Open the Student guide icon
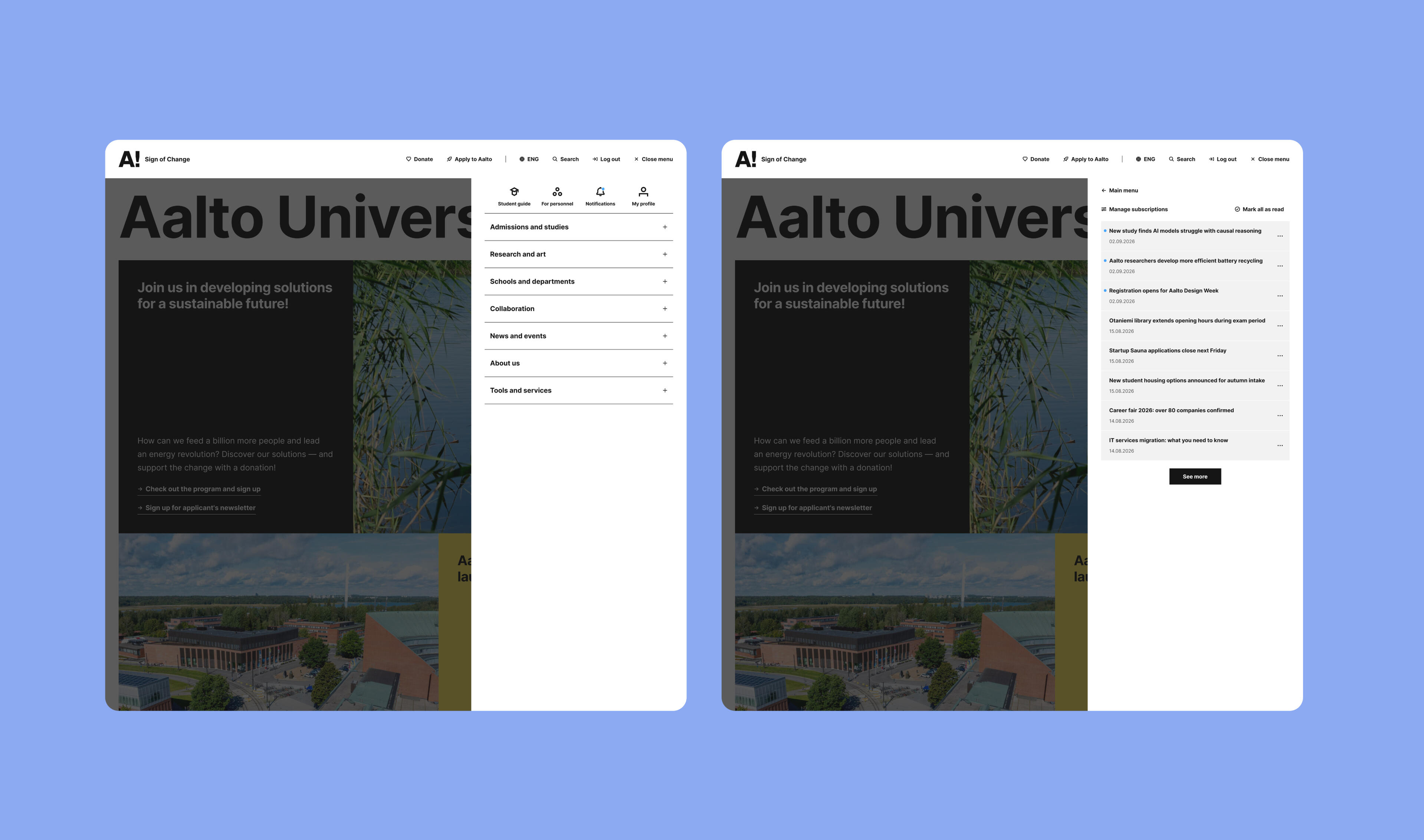This screenshot has width=1424, height=840. tap(514, 192)
